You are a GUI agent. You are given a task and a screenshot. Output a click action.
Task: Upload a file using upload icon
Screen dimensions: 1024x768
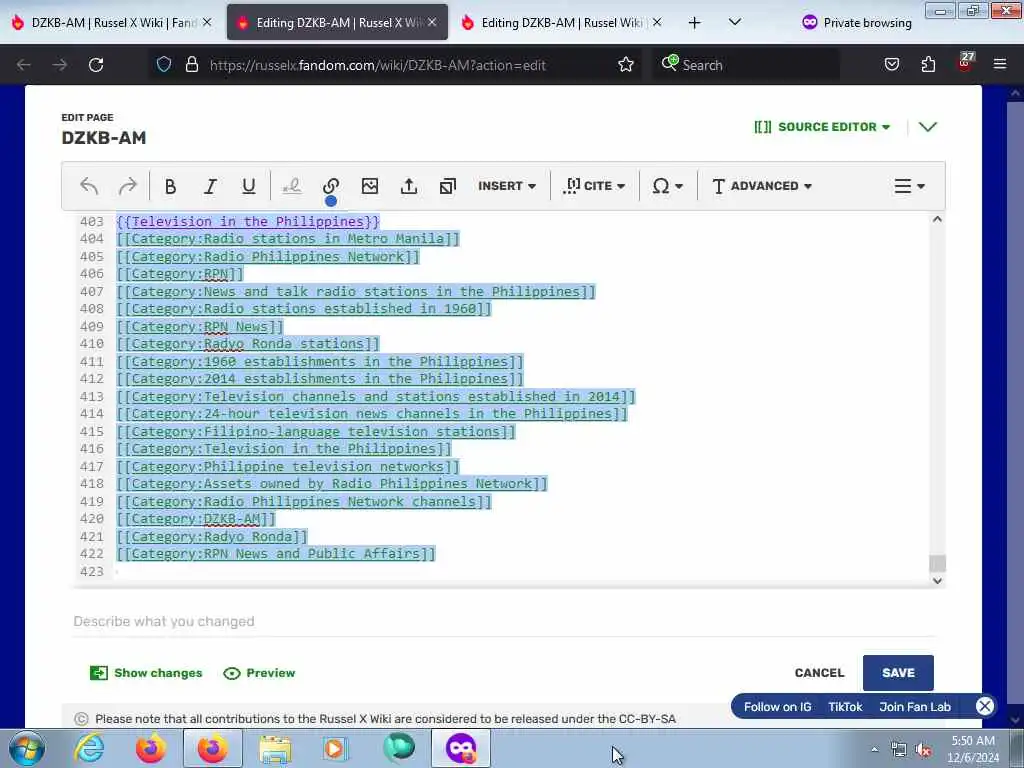click(x=409, y=186)
